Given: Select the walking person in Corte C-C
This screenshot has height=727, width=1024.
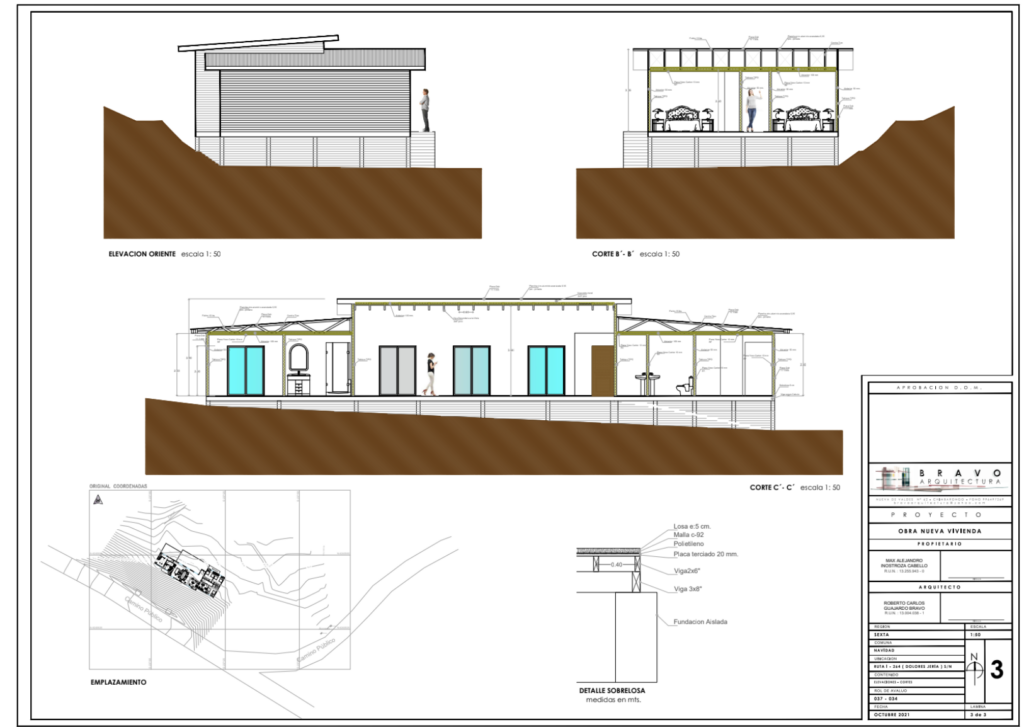Looking at the screenshot, I should [x=430, y=374].
